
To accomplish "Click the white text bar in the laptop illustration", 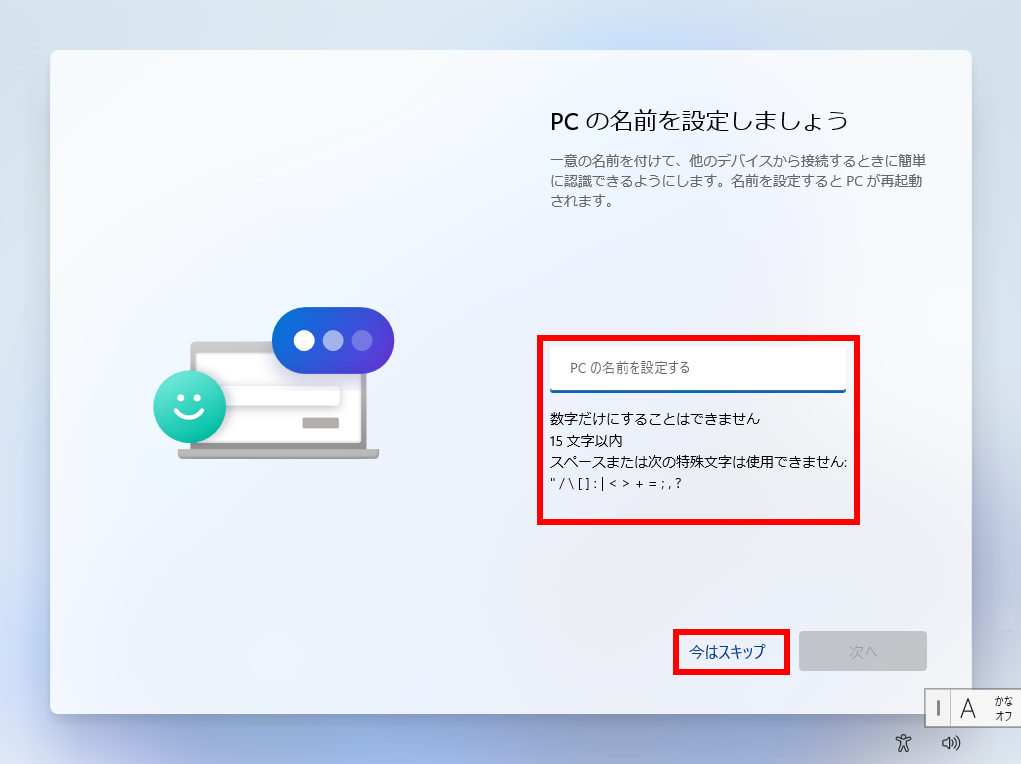I will click(x=282, y=396).
